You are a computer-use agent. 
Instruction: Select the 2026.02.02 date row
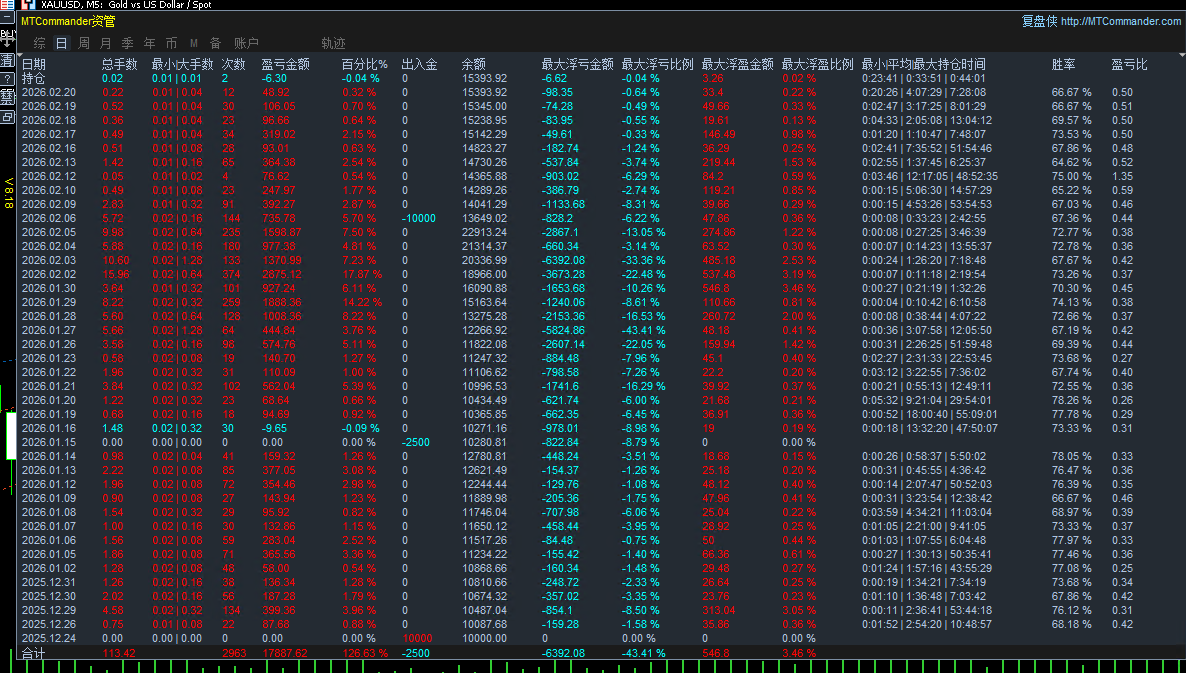601,274
